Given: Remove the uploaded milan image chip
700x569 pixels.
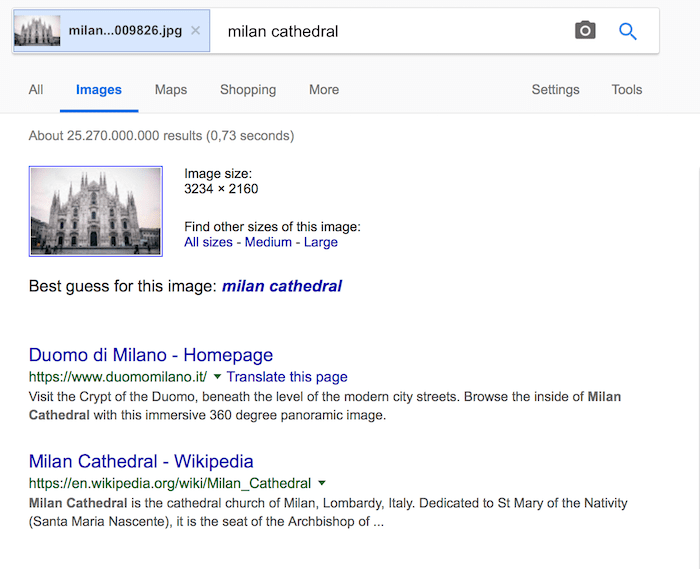Looking at the screenshot, I should click(196, 31).
